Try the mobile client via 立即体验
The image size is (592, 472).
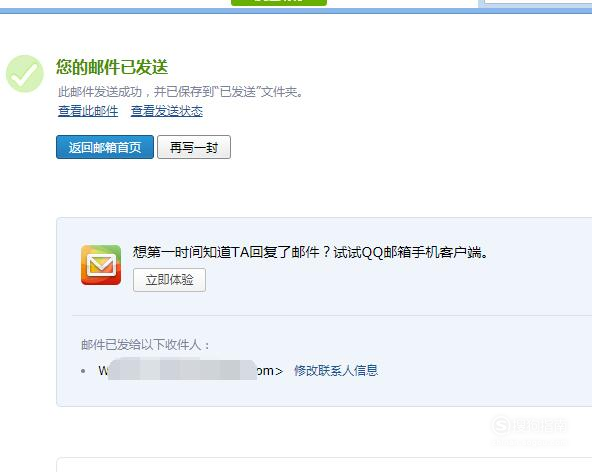coord(169,280)
